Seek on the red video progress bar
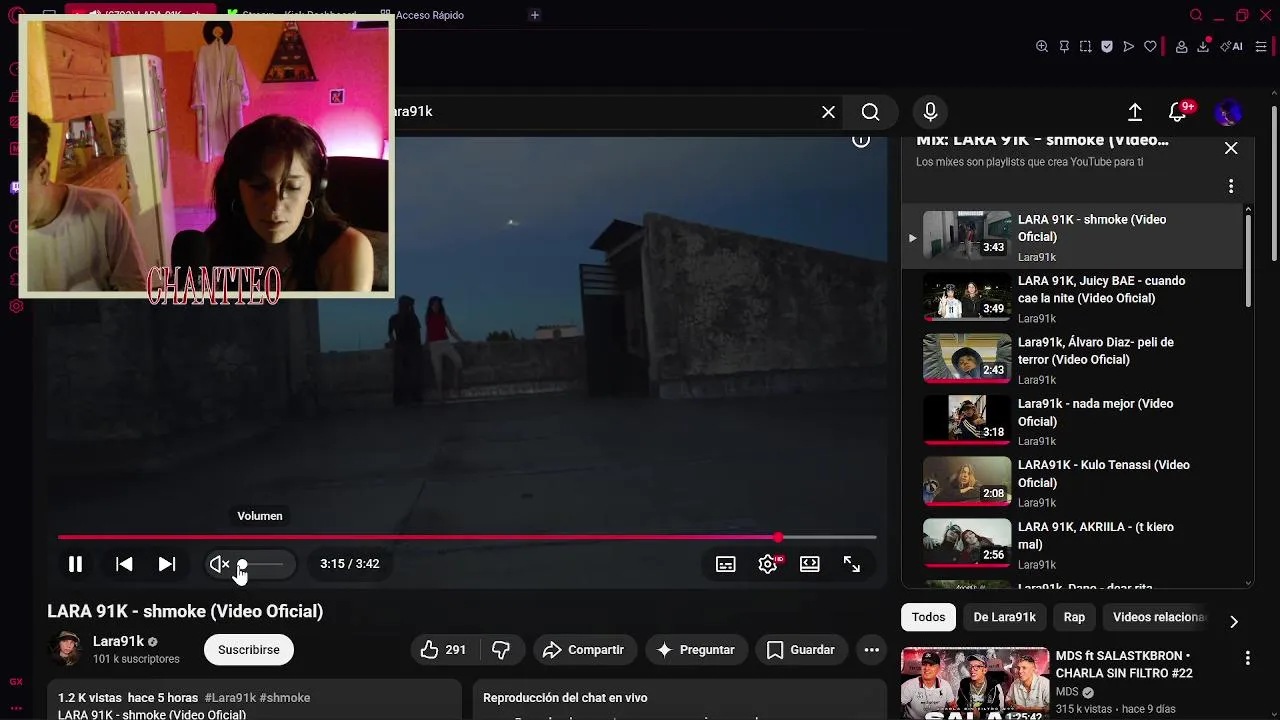1280x720 pixels. (467, 538)
